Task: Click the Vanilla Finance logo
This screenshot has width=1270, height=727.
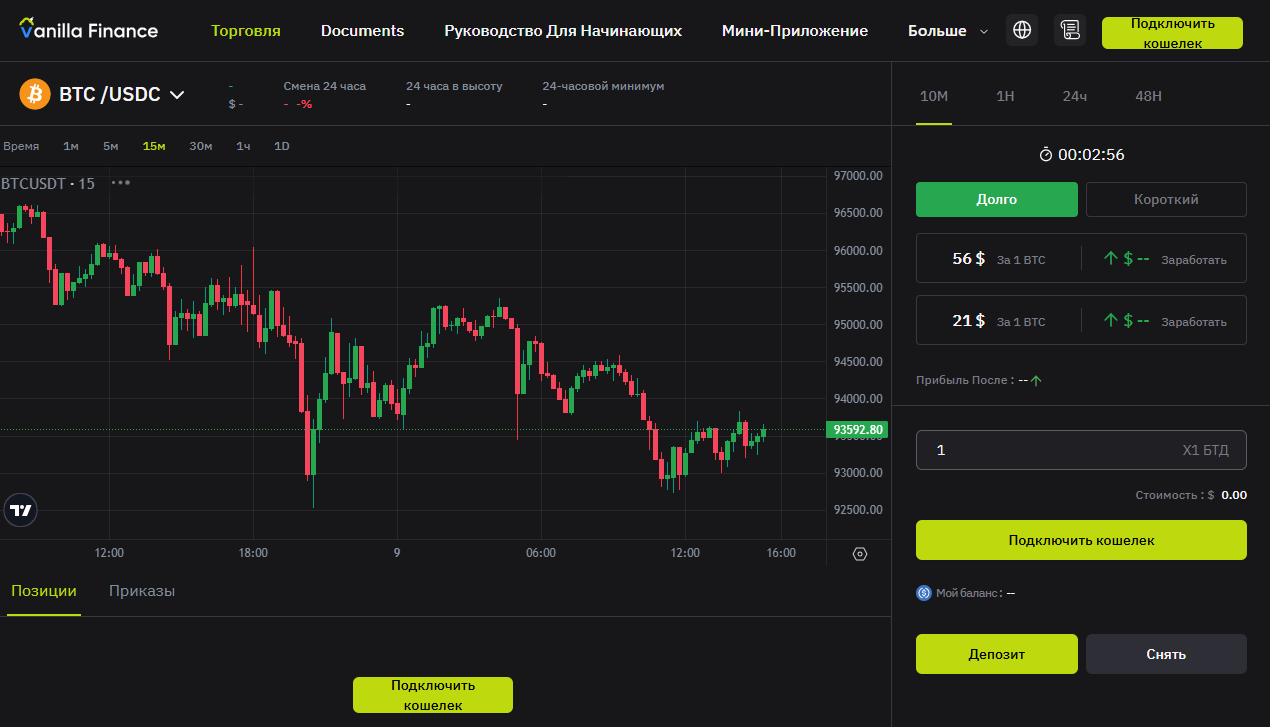Action: coord(88,30)
